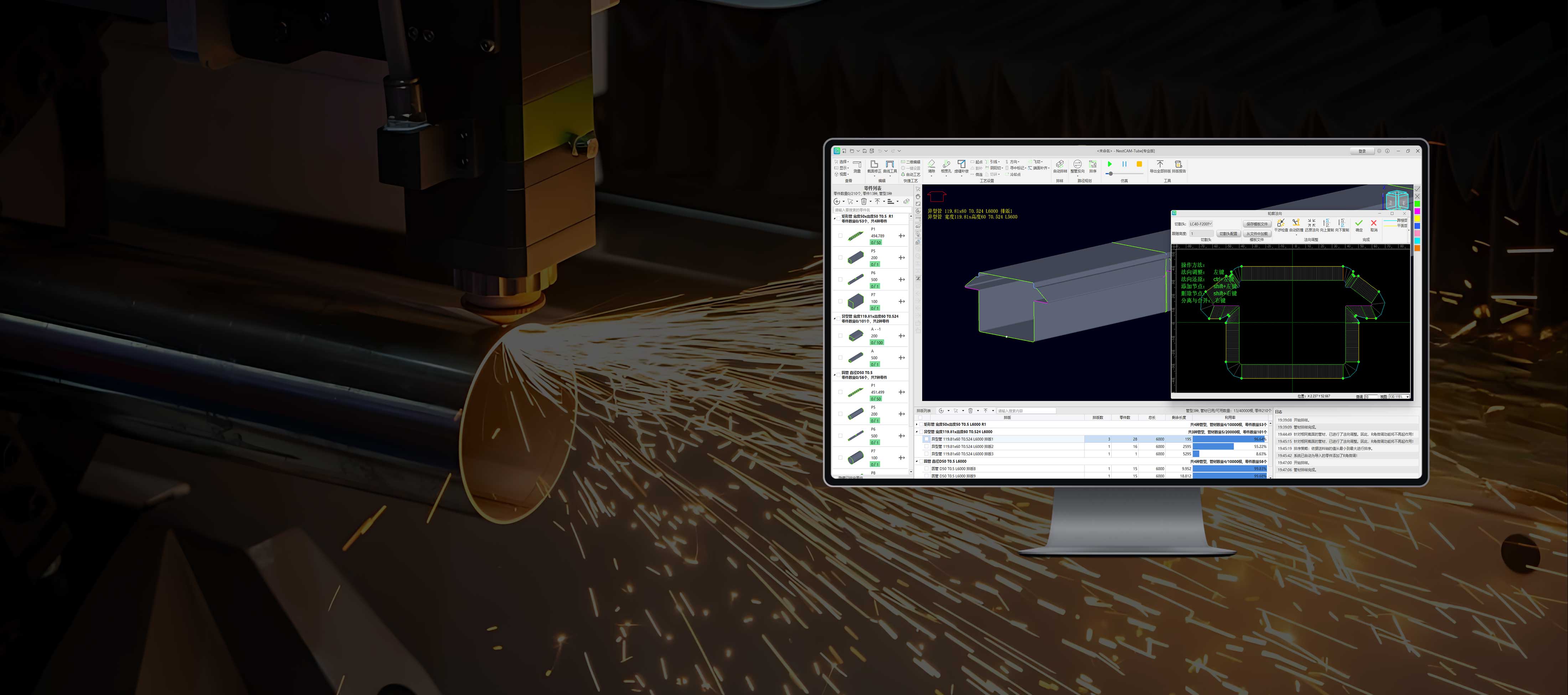
Task: Click the 登录 login button
Action: (x=1362, y=150)
